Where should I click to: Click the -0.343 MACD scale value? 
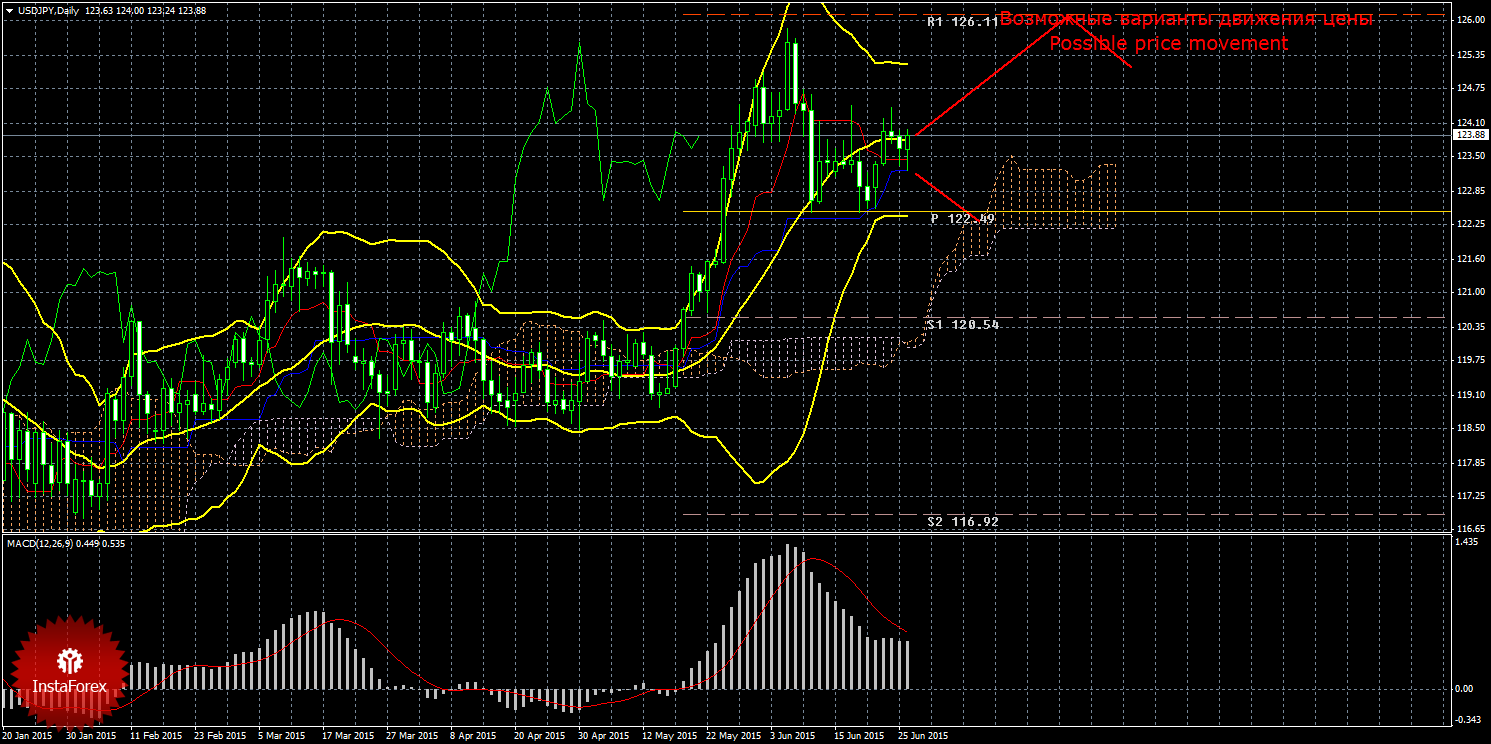1467,720
